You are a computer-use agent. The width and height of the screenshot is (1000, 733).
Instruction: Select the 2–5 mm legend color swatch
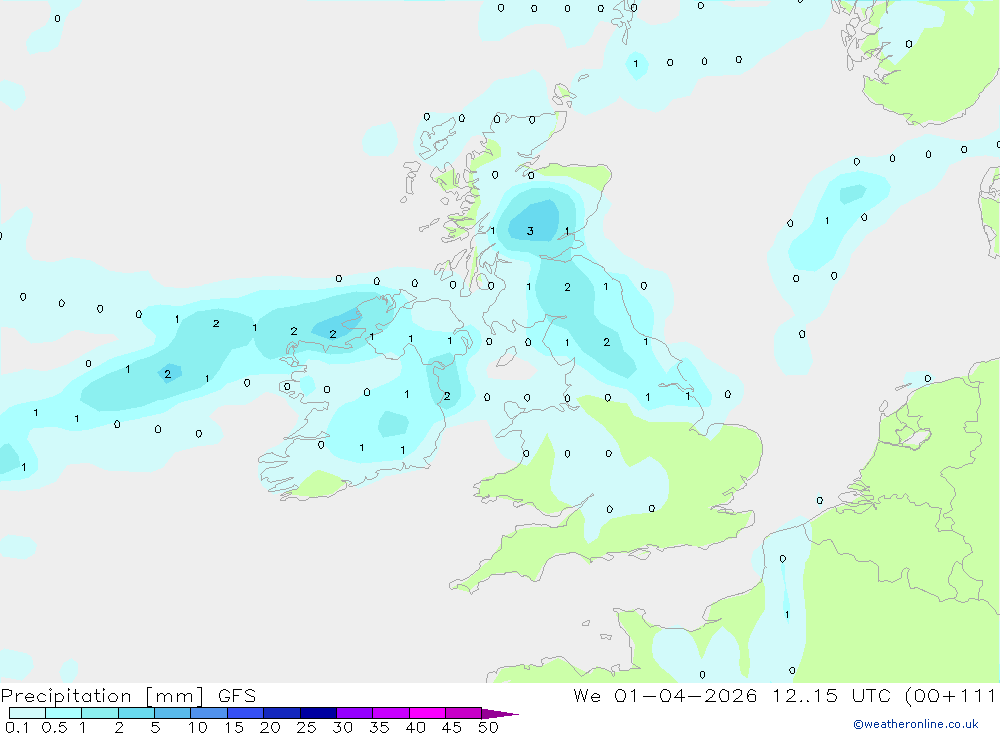click(136, 713)
